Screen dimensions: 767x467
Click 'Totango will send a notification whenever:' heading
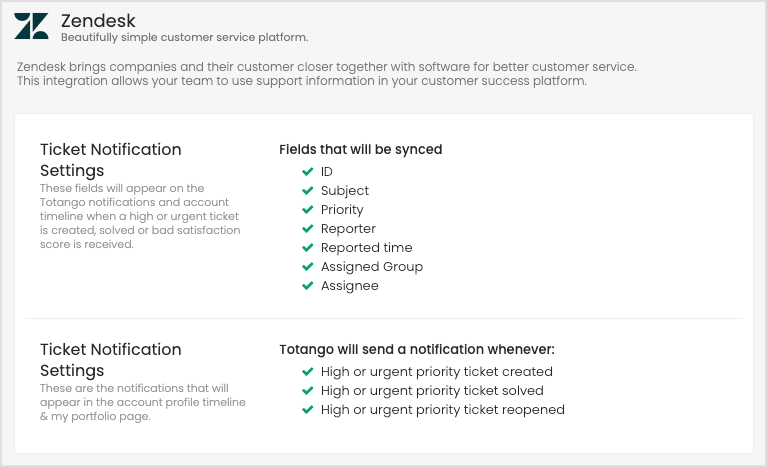pyautogui.click(x=417, y=350)
